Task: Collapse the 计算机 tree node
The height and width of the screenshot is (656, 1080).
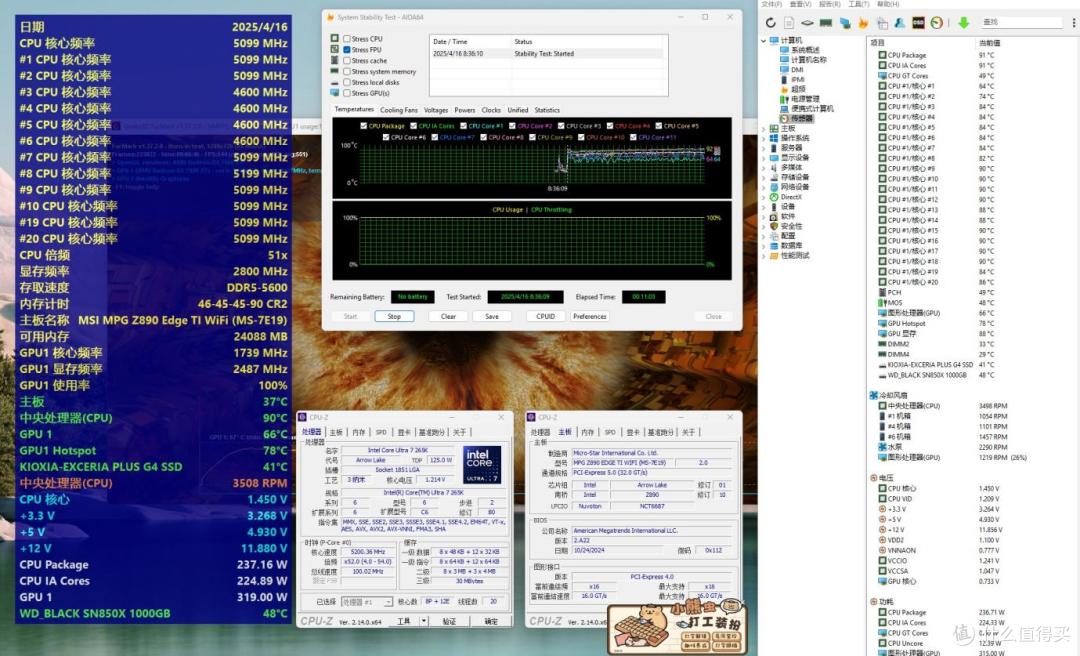Action: click(763, 41)
